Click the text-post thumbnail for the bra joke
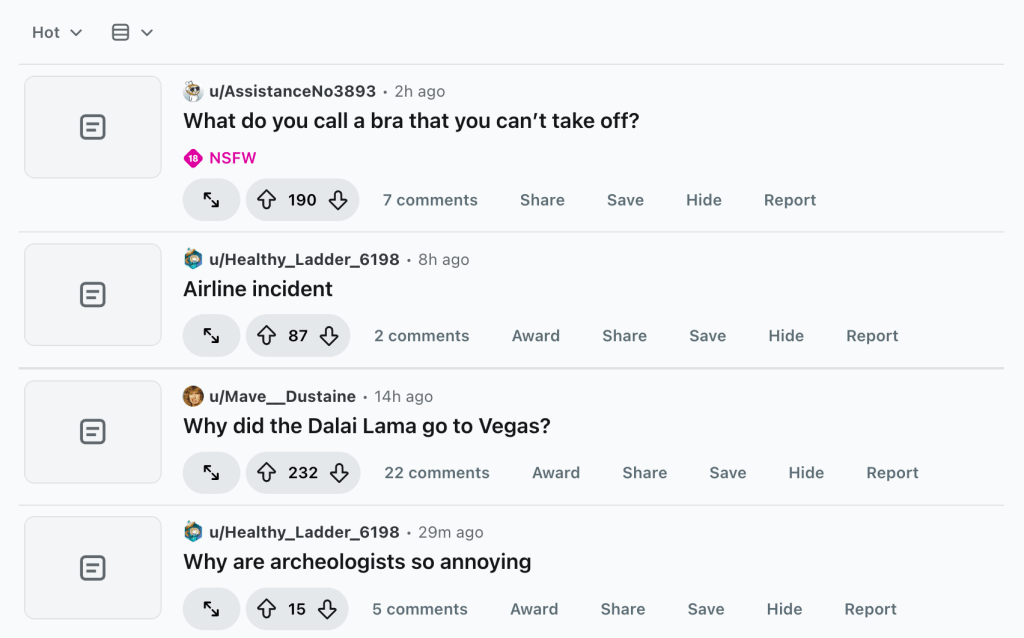 pos(93,127)
